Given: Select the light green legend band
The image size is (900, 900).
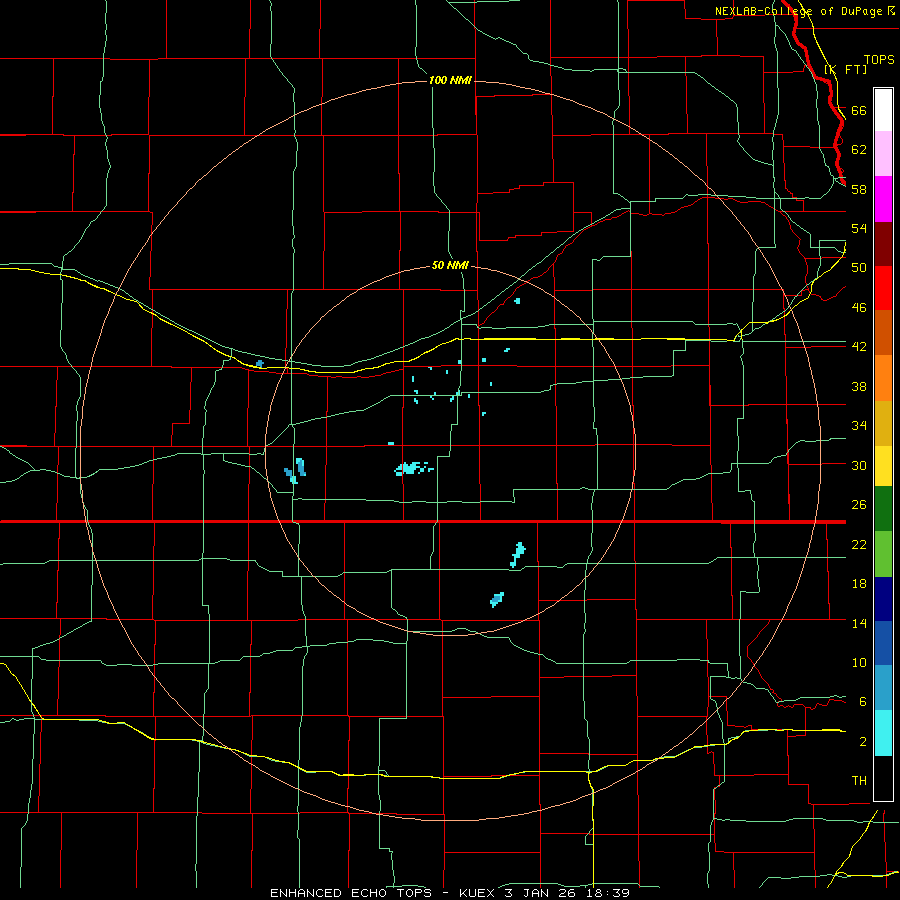Looking at the screenshot, I should pyautogui.click(x=883, y=554).
